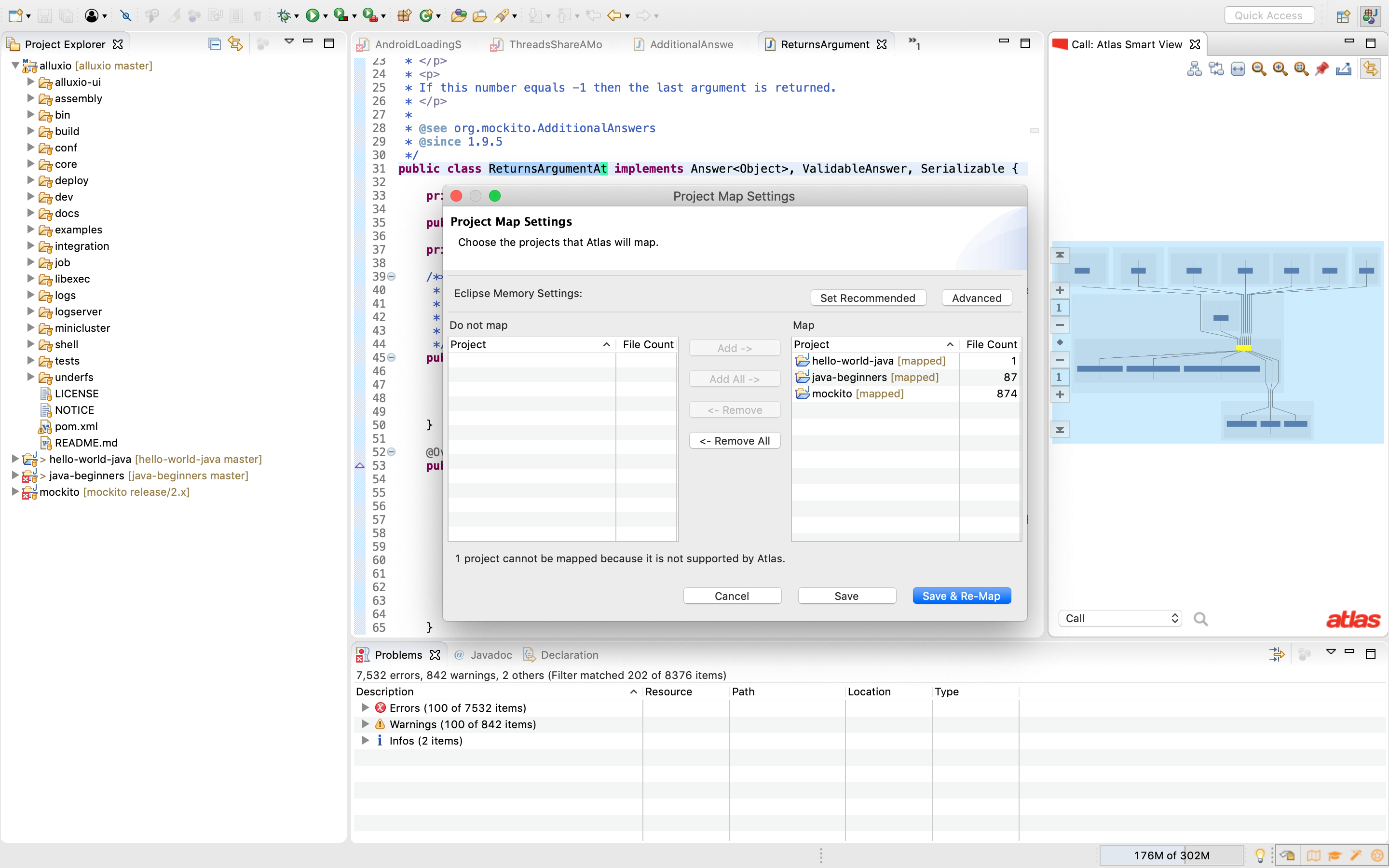Pin the Atlas Smart View
This screenshot has height=868, width=1389.
coord(1322,69)
